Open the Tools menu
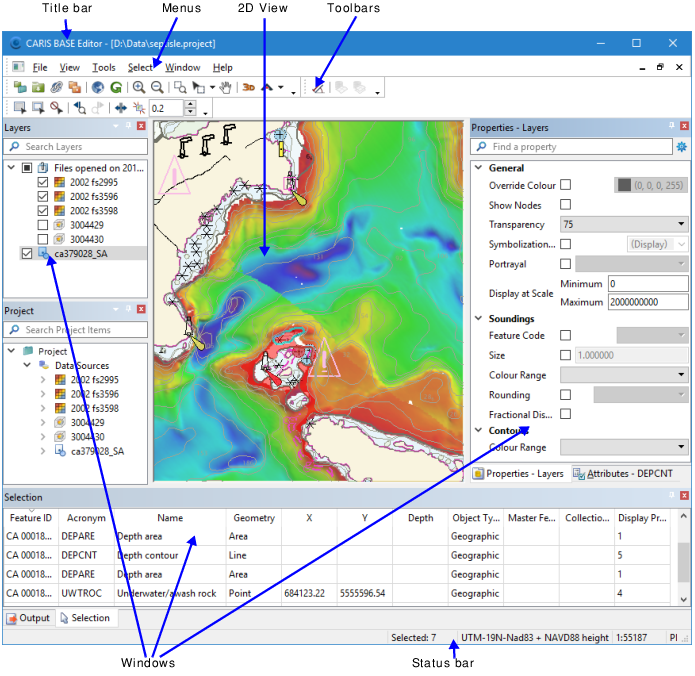Viewport: 695px width, 676px height. pos(104,68)
